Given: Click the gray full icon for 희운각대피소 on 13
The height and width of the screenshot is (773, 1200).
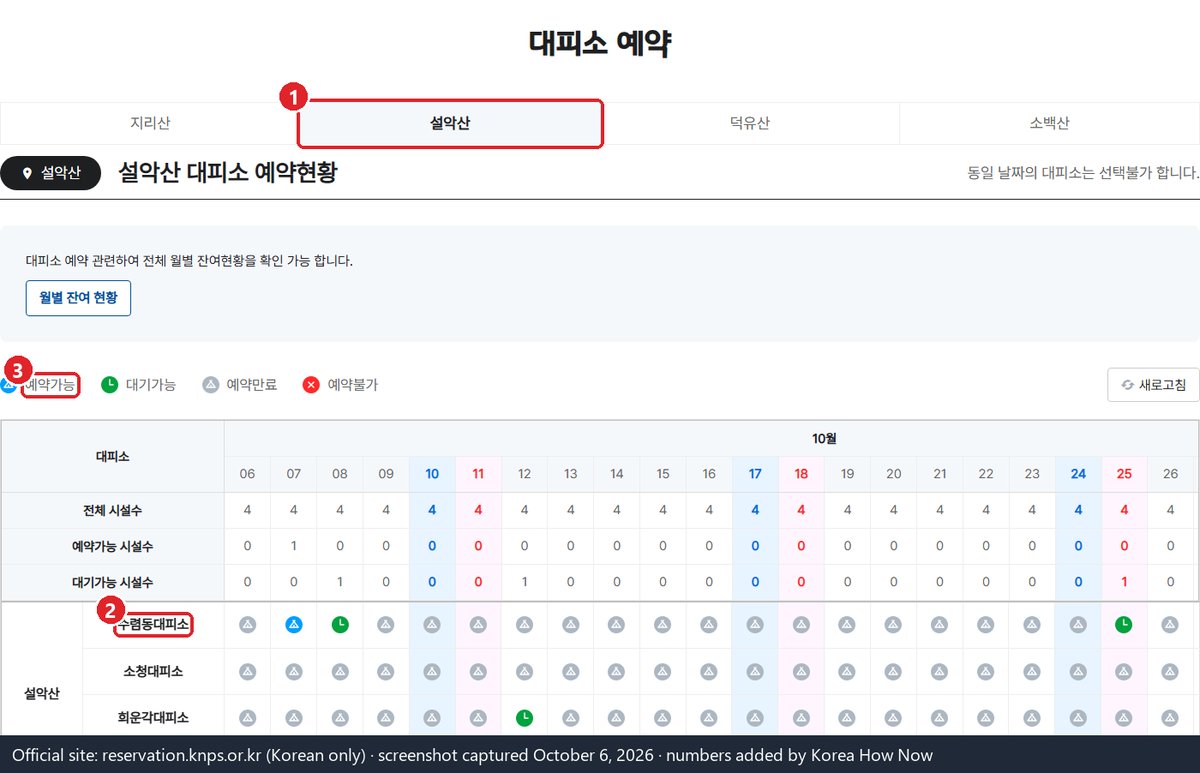Looking at the screenshot, I should click(570, 717).
